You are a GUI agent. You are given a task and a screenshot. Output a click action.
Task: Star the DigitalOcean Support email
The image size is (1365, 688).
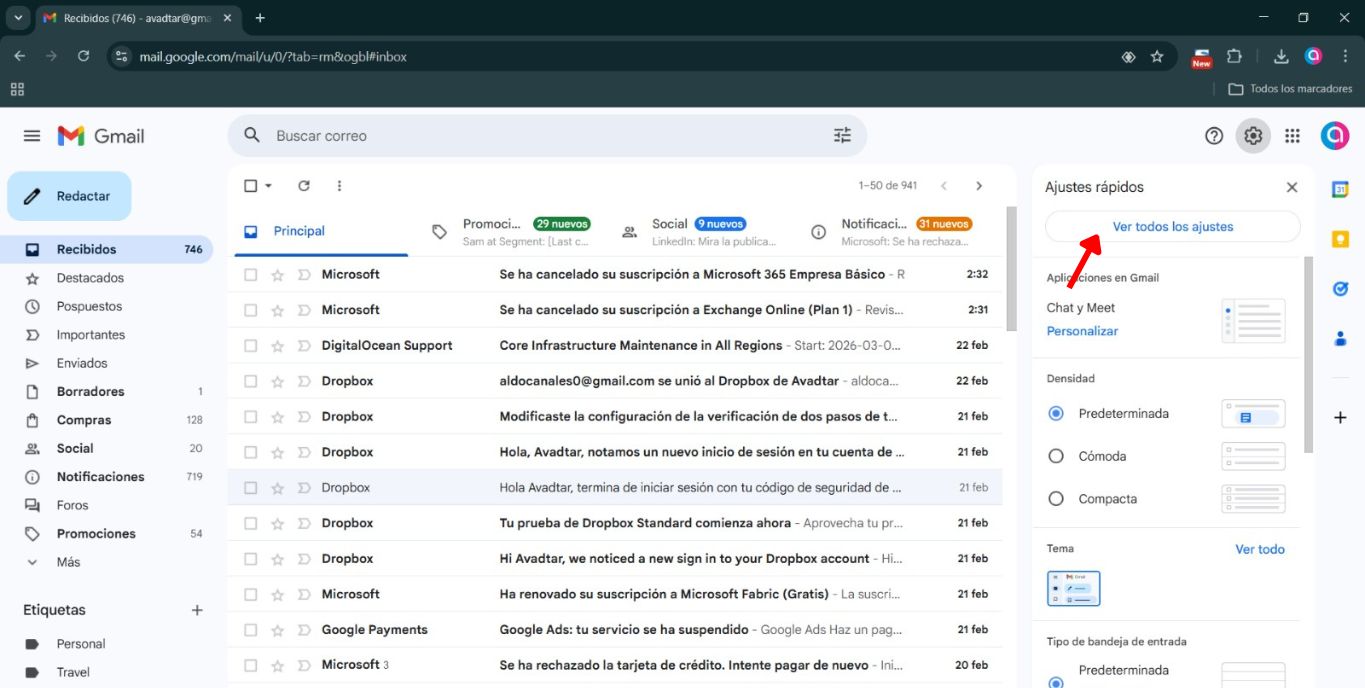(x=277, y=346)
